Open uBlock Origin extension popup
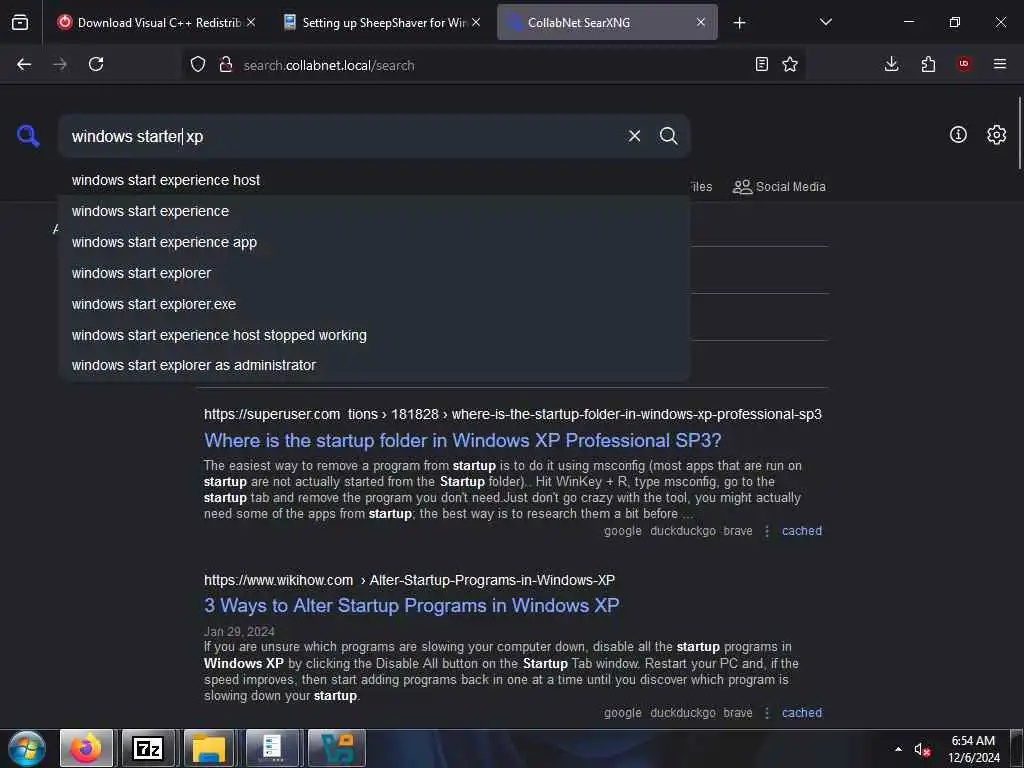The height and width of the screenshot is (768, 1024). [964, 64]
